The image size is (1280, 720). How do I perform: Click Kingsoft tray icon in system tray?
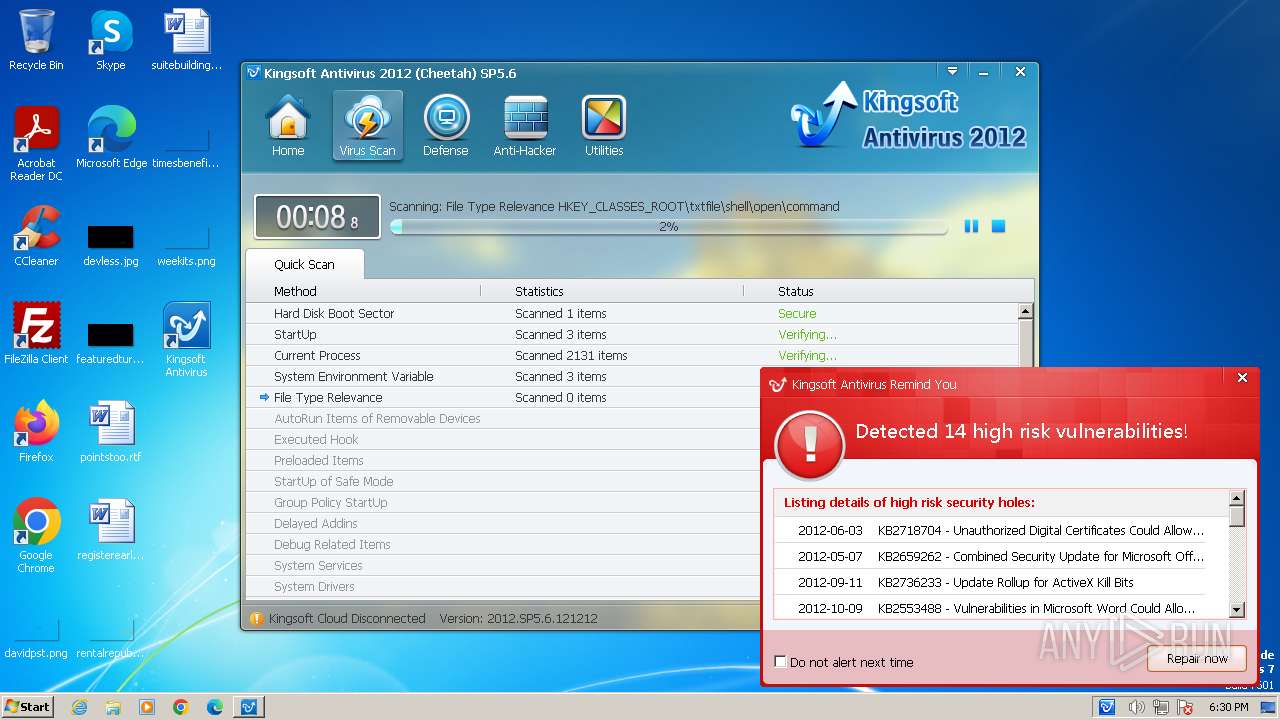click(x=1107, y=707)
